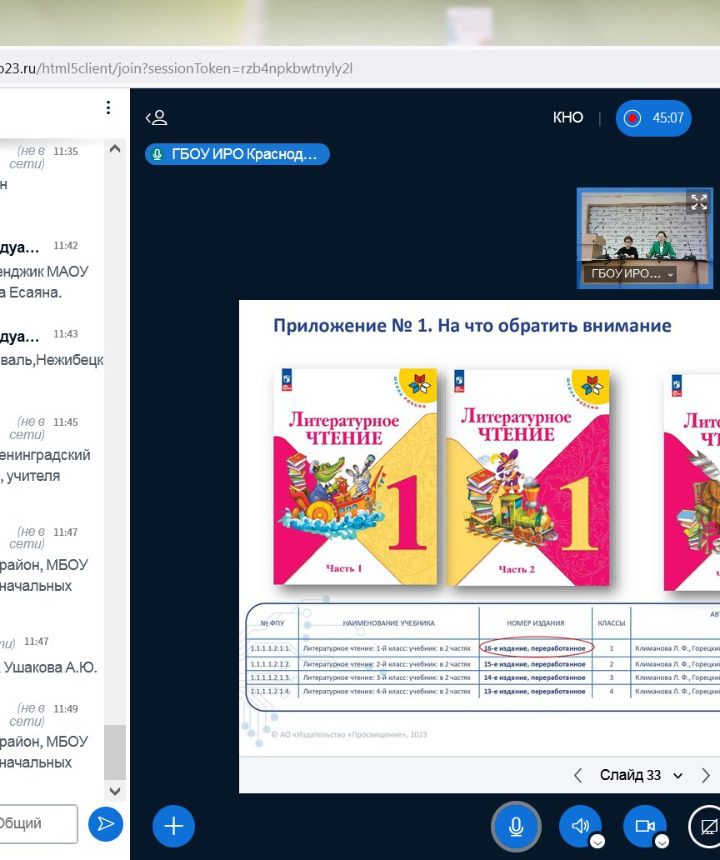This screenshot has height=860, width=720.
Task: Click the recording indicator showing 45:07
Action: point(654,118)
